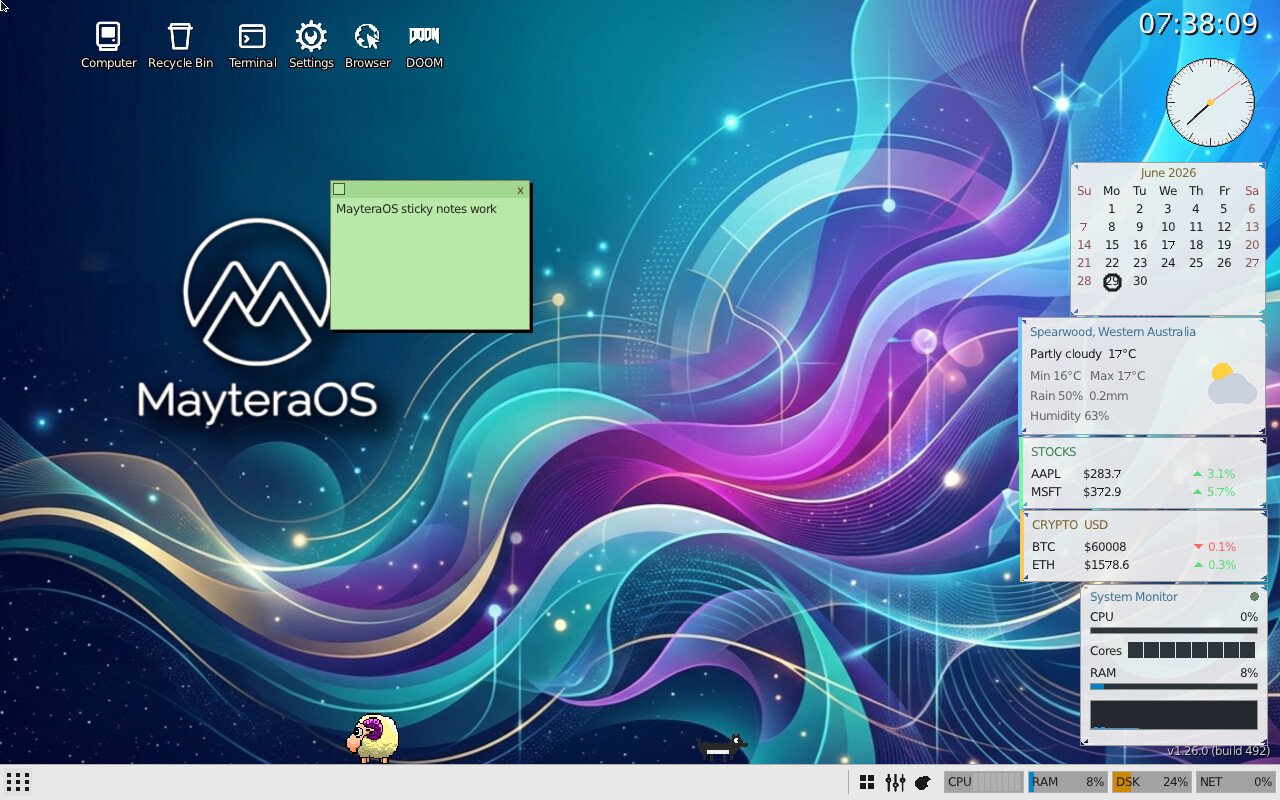
Task: Toggle the square box on the sticky note header
Action: coord(339,189)
